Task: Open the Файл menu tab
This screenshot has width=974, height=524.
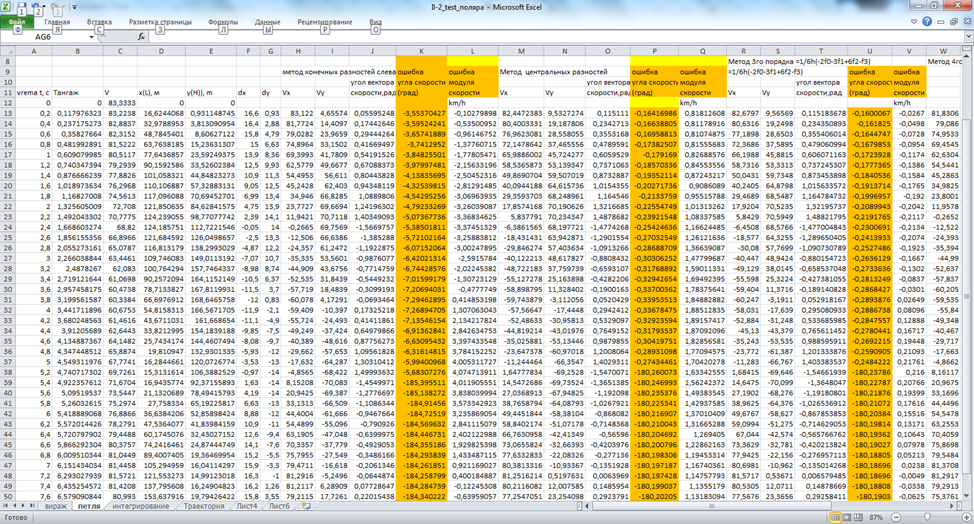Action: tap(15, 21)
